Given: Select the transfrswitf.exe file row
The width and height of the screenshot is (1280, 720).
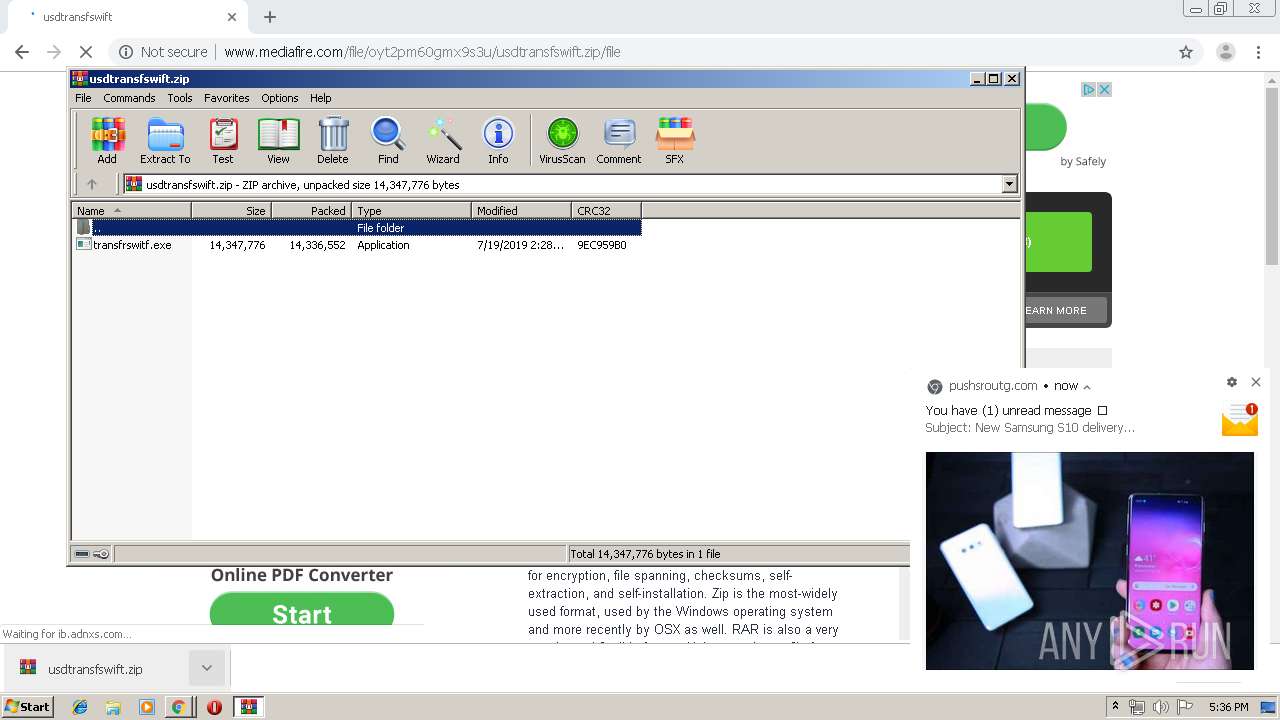Looking at the screenshot, I should point(358,245).
